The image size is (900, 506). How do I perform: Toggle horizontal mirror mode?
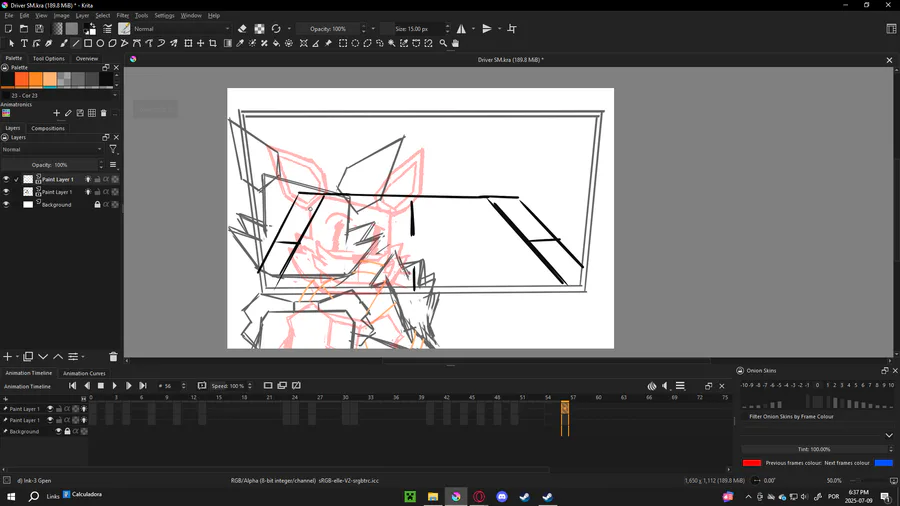[x=461, y=29]
